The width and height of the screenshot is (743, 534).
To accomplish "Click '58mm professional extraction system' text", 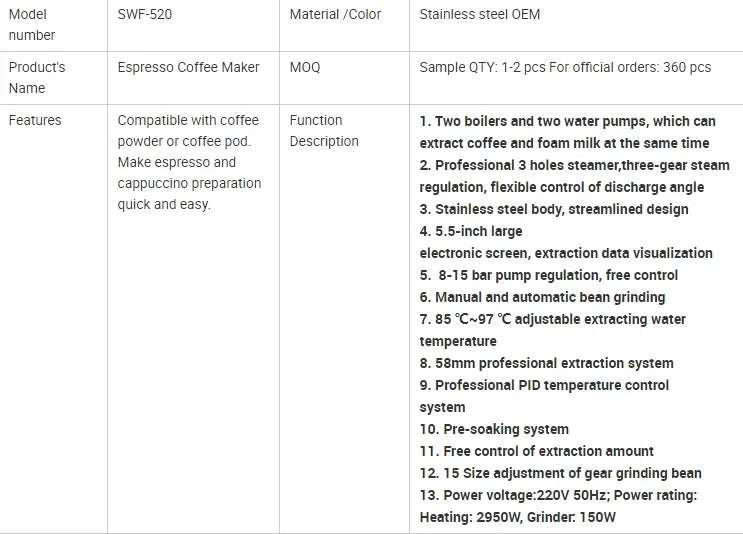I will coord(546,363).
